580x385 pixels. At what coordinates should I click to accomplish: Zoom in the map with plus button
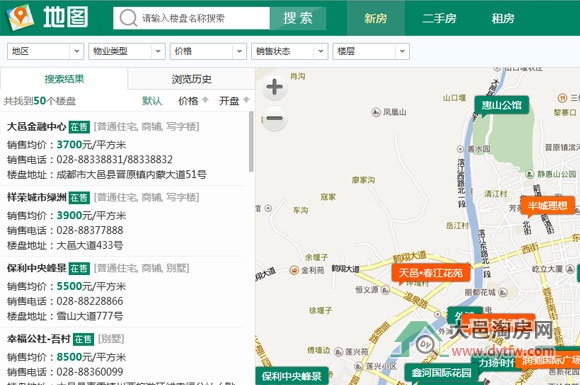tap(274, 87)
